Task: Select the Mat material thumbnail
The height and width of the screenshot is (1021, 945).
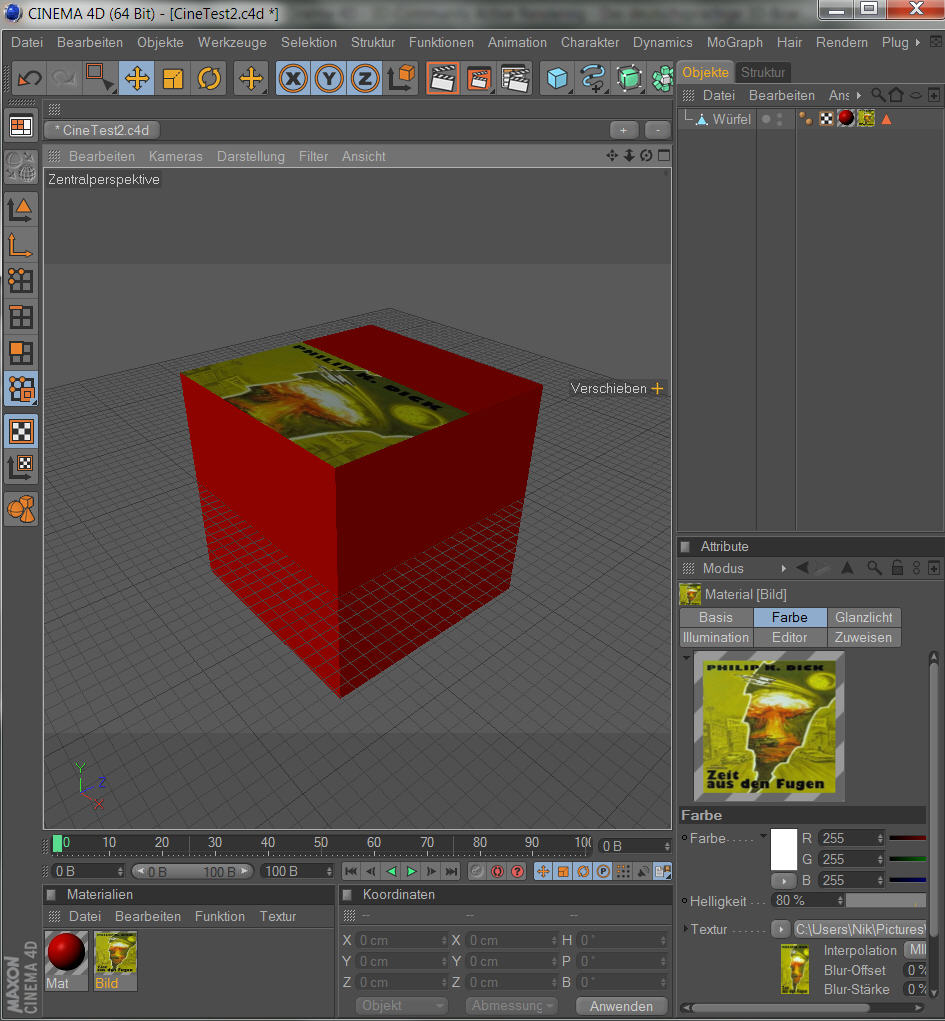Action: pos(66,960)
